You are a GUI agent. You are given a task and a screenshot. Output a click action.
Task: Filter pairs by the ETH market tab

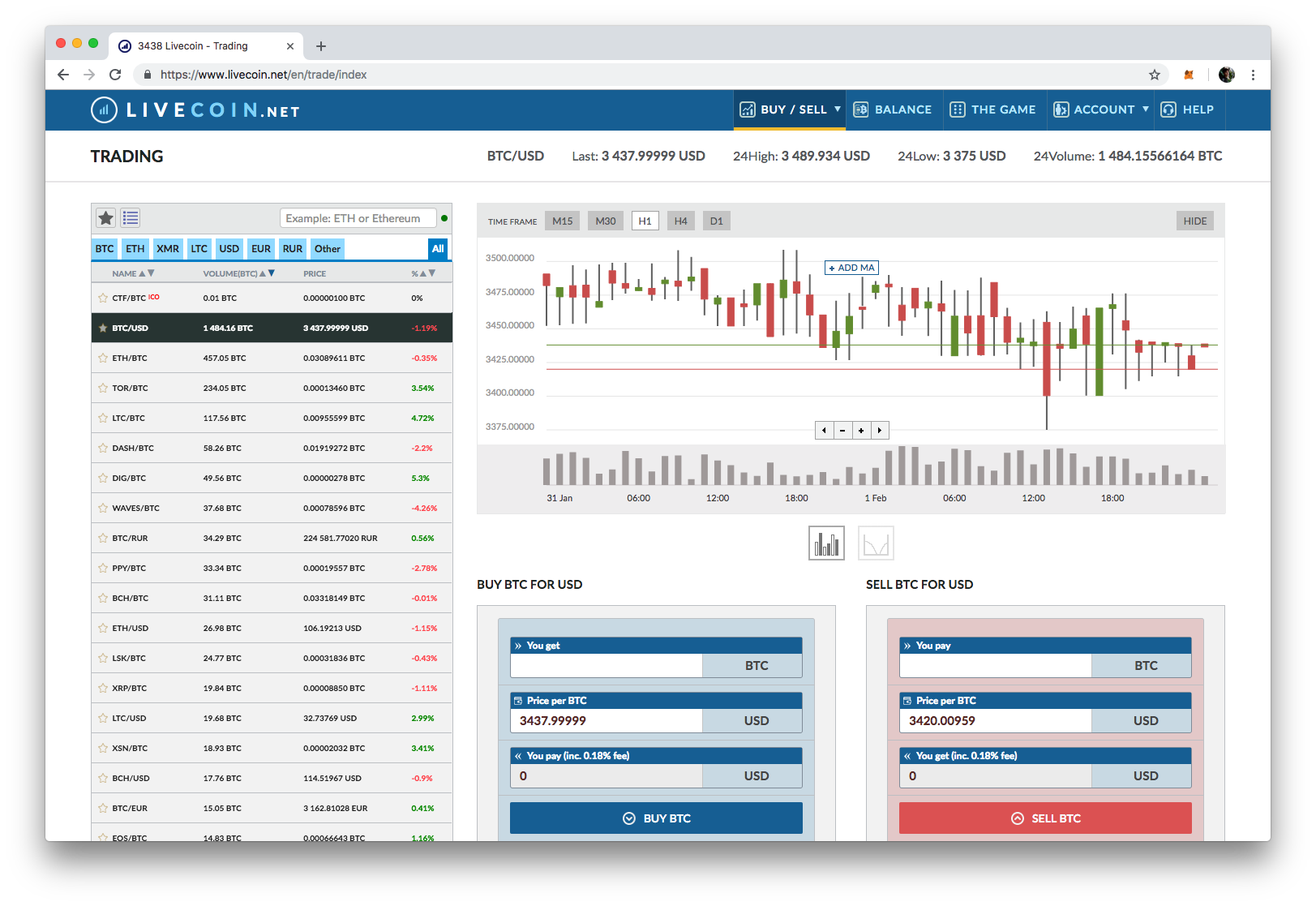(135, 249)
